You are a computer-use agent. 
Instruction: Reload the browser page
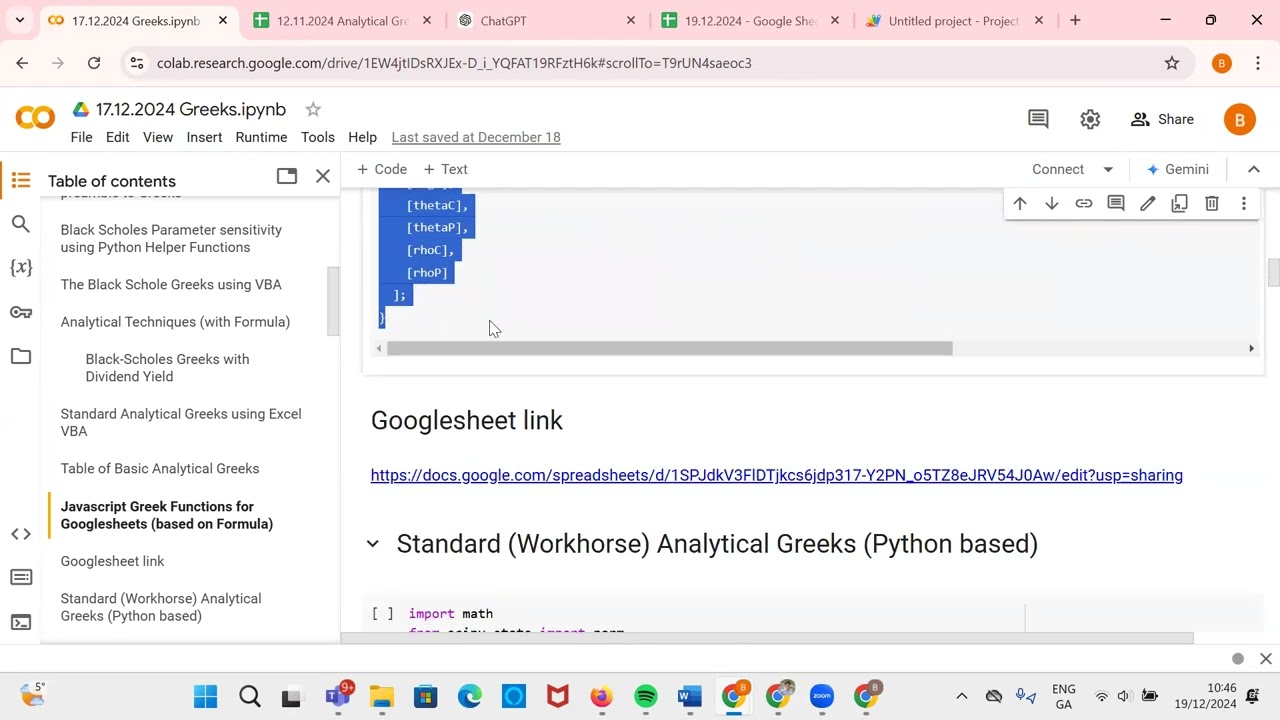[x=94, y=63]
